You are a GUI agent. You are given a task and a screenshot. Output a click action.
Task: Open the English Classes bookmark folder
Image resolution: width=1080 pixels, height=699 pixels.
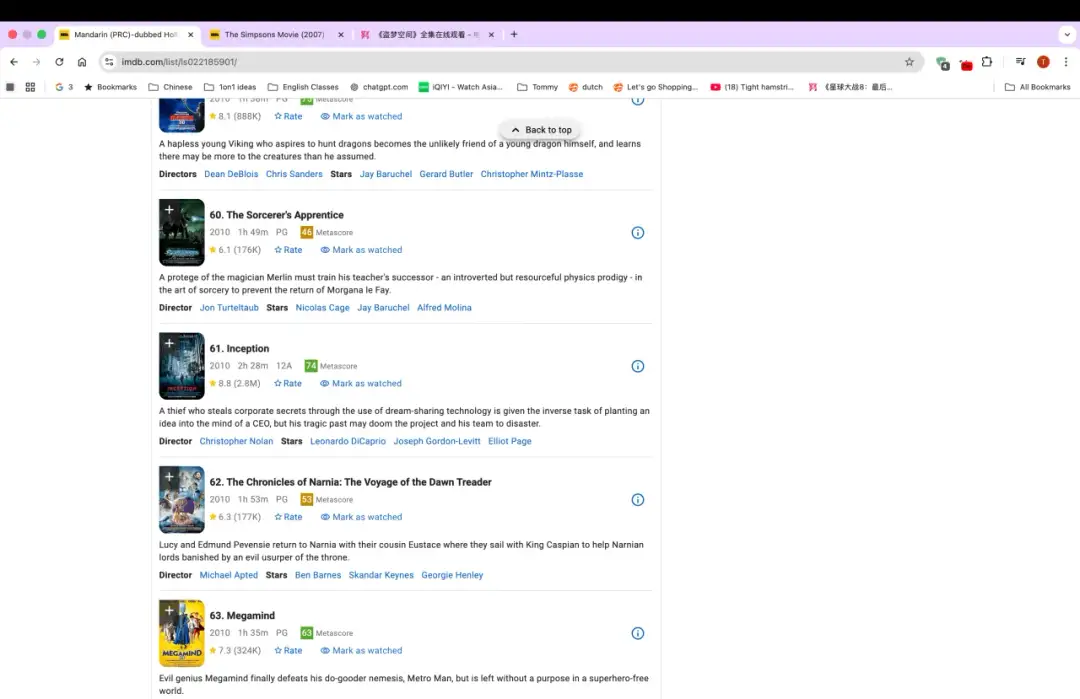[303, 87]
